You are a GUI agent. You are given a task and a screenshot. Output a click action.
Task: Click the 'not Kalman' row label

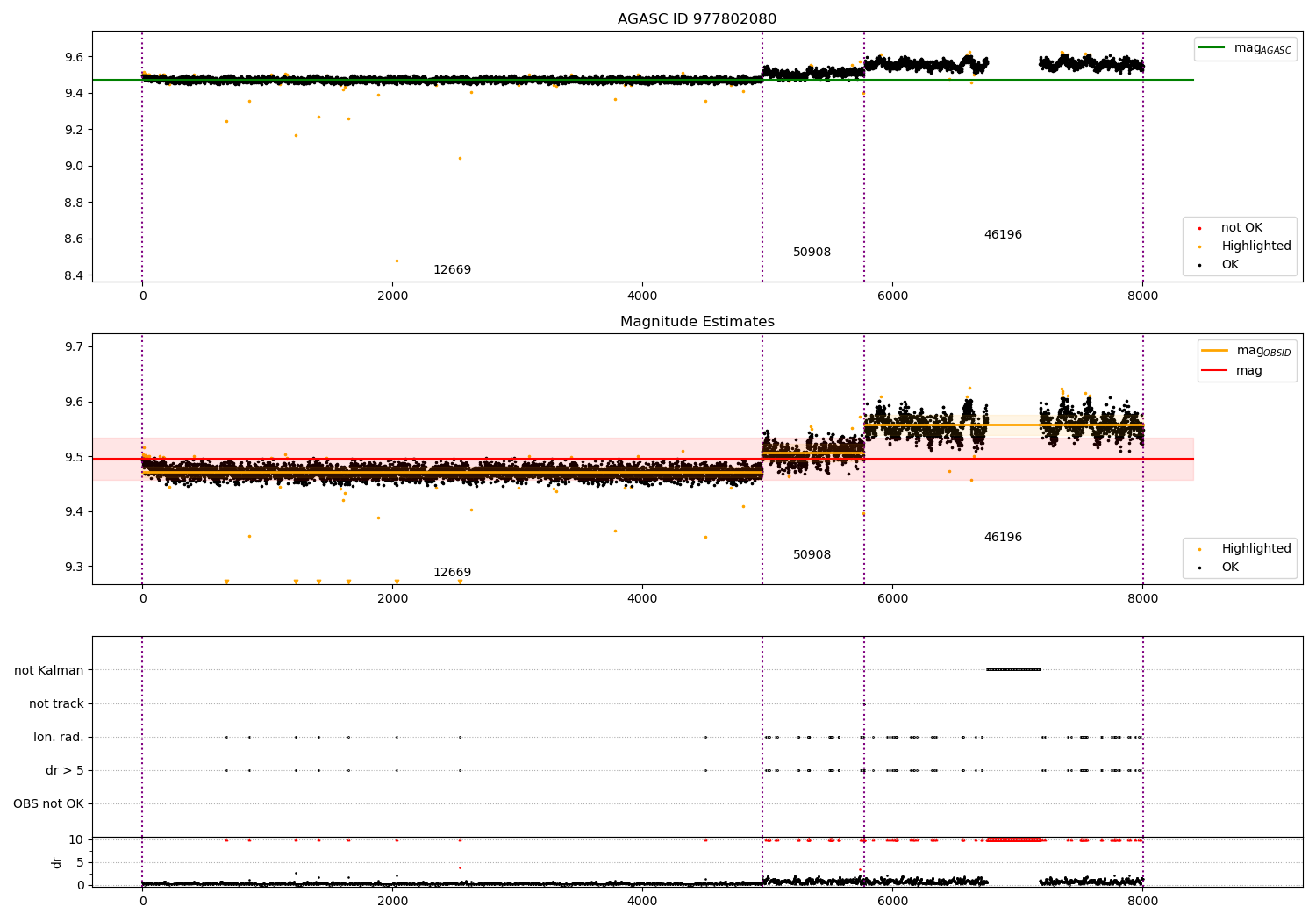coord(49,671)
